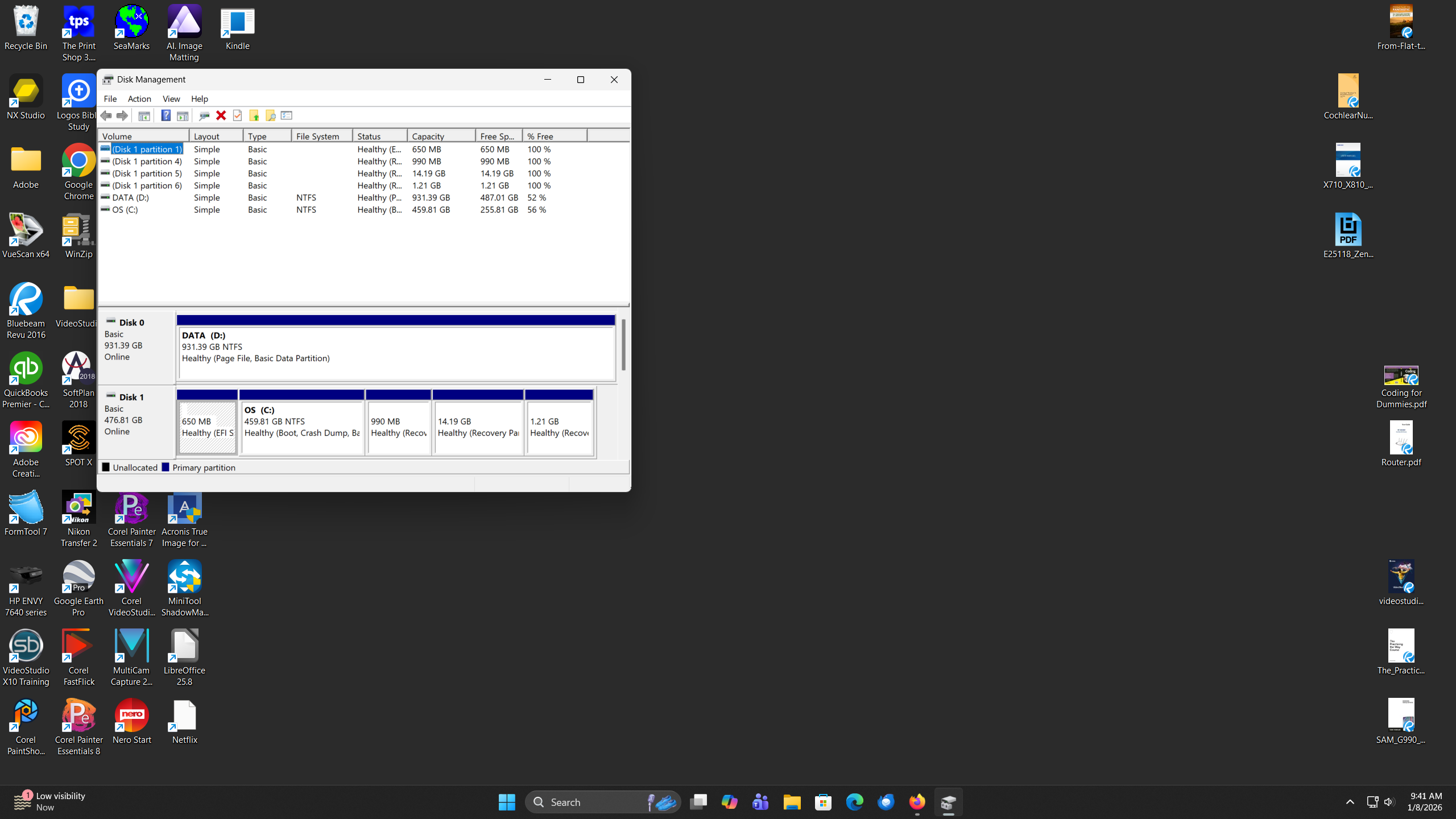Image resolution: width=1456 pixels, height=819 pixels.
Task: Open the Low visibility weather widget
Action: [49, 801]
